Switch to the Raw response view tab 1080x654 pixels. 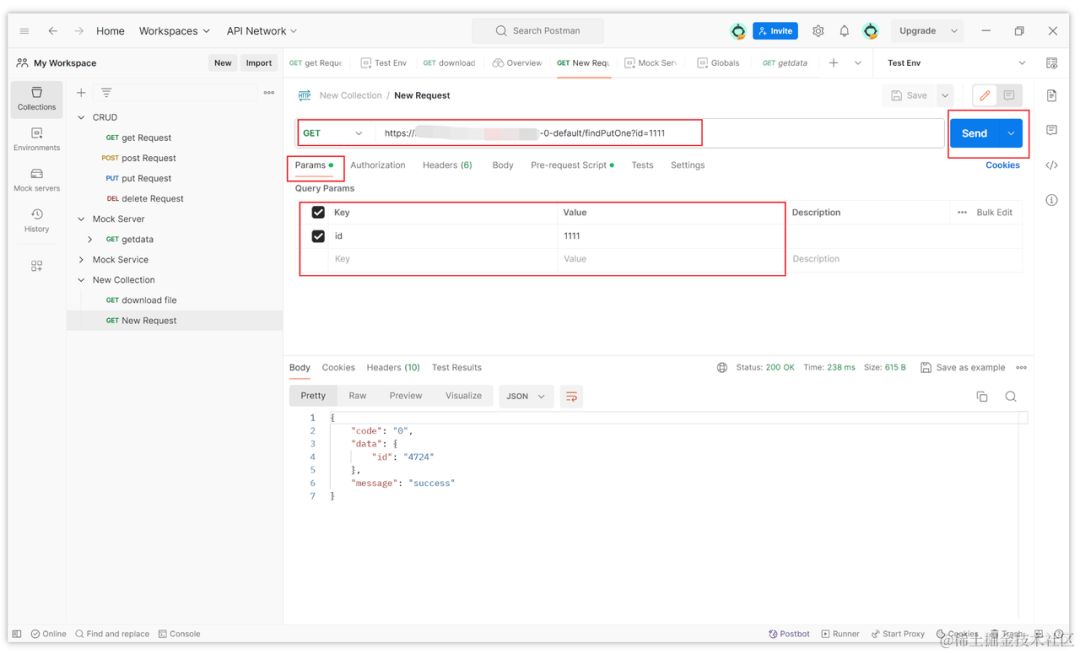click(357, 396)
